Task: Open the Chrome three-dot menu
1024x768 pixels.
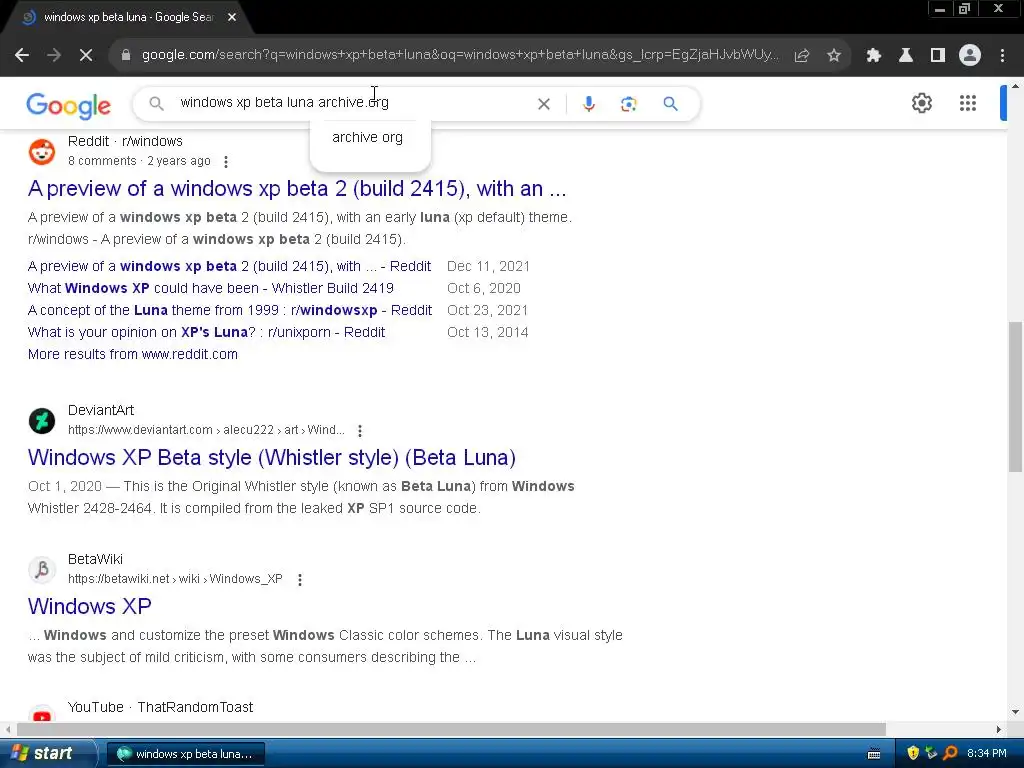Action: 1002,56
